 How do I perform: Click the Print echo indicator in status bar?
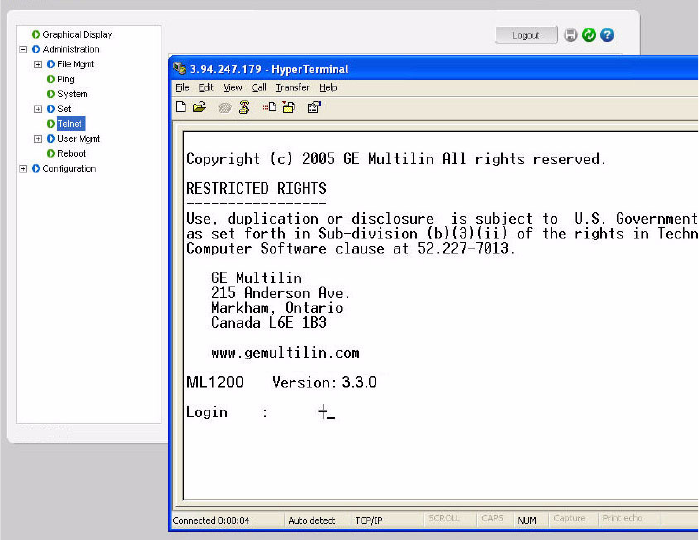click(622, 518)
